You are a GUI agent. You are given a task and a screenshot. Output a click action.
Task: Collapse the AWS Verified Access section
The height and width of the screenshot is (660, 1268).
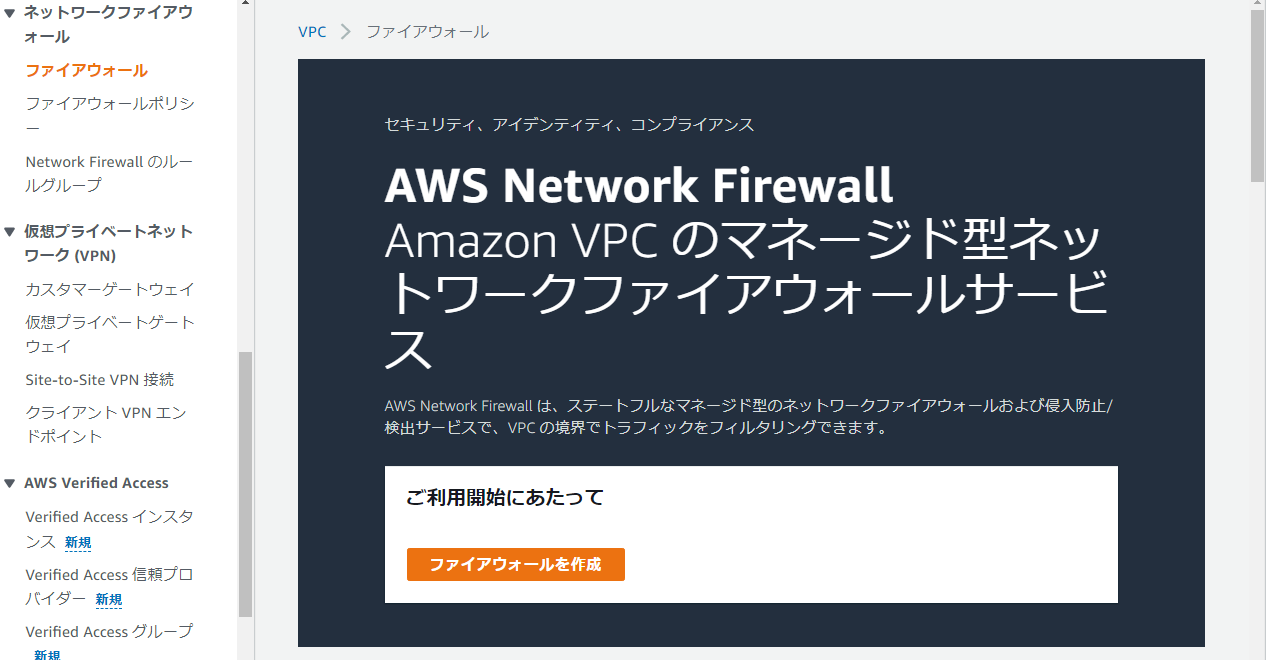coord(10,483)
